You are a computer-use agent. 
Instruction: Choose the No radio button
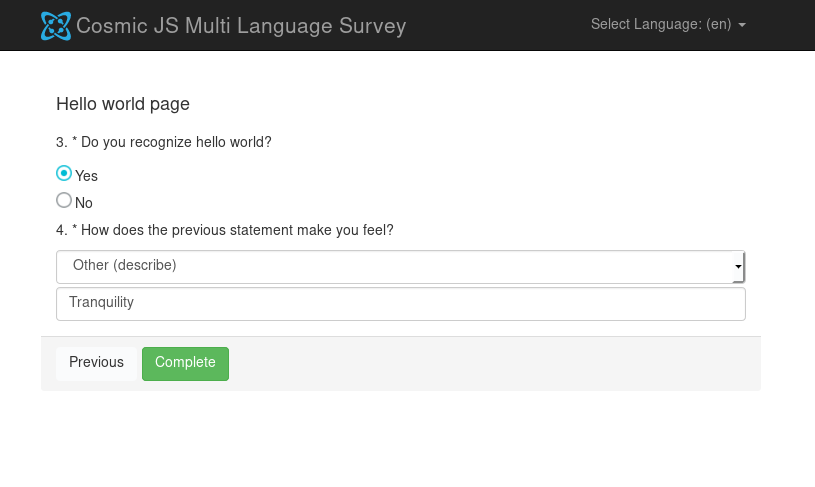pos(64,200)
